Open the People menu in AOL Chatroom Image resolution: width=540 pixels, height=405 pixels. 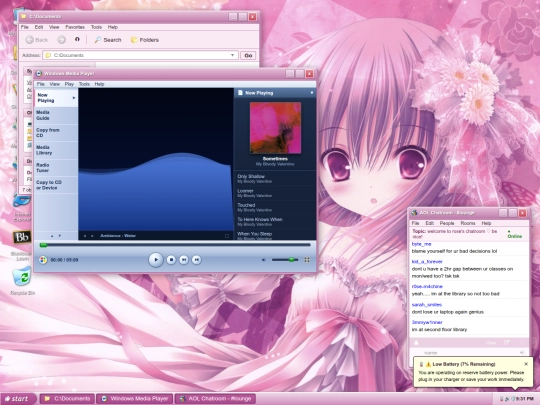tap(447, 223)
